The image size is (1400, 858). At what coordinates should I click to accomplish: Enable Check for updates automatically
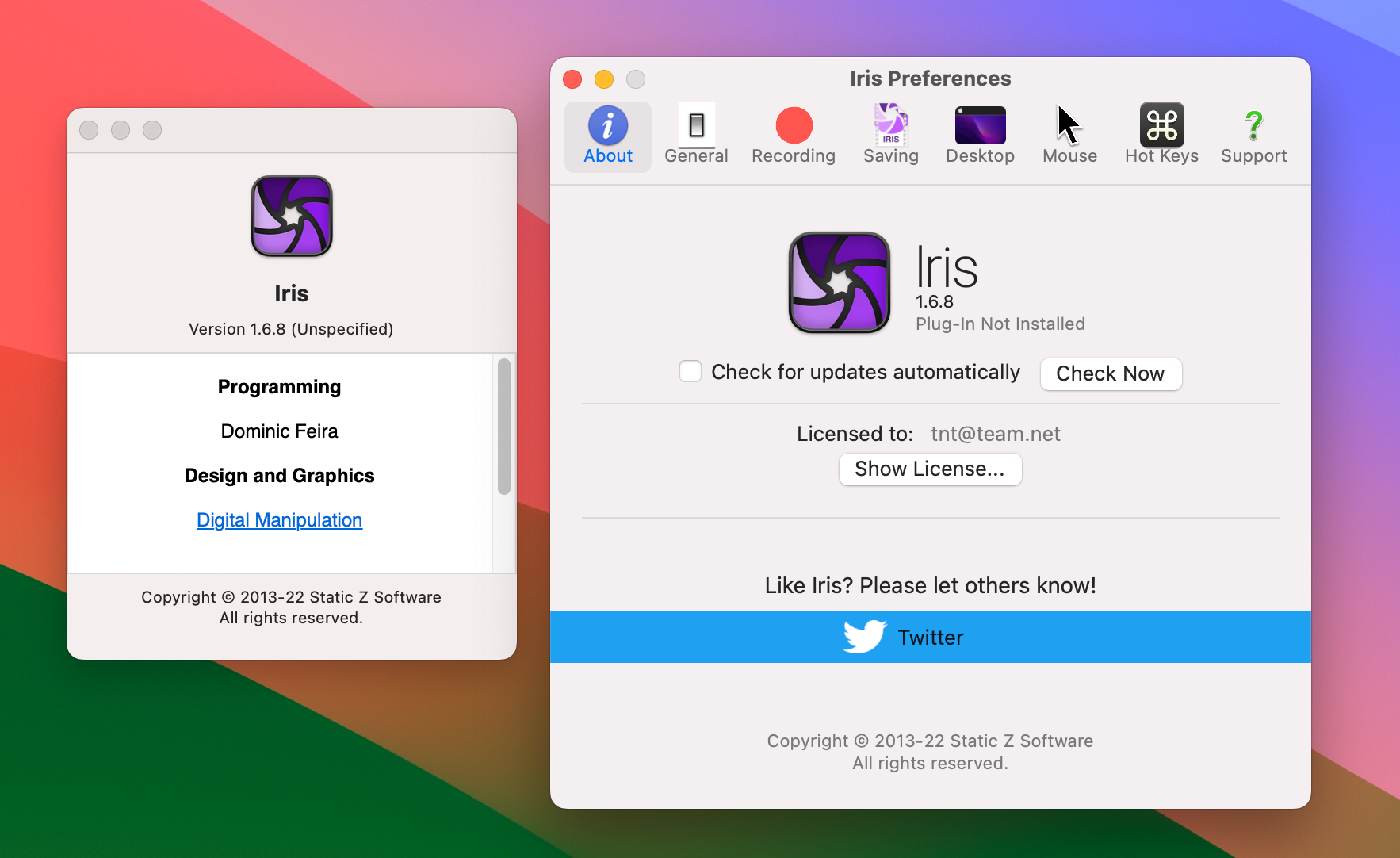tap(690, 371)
